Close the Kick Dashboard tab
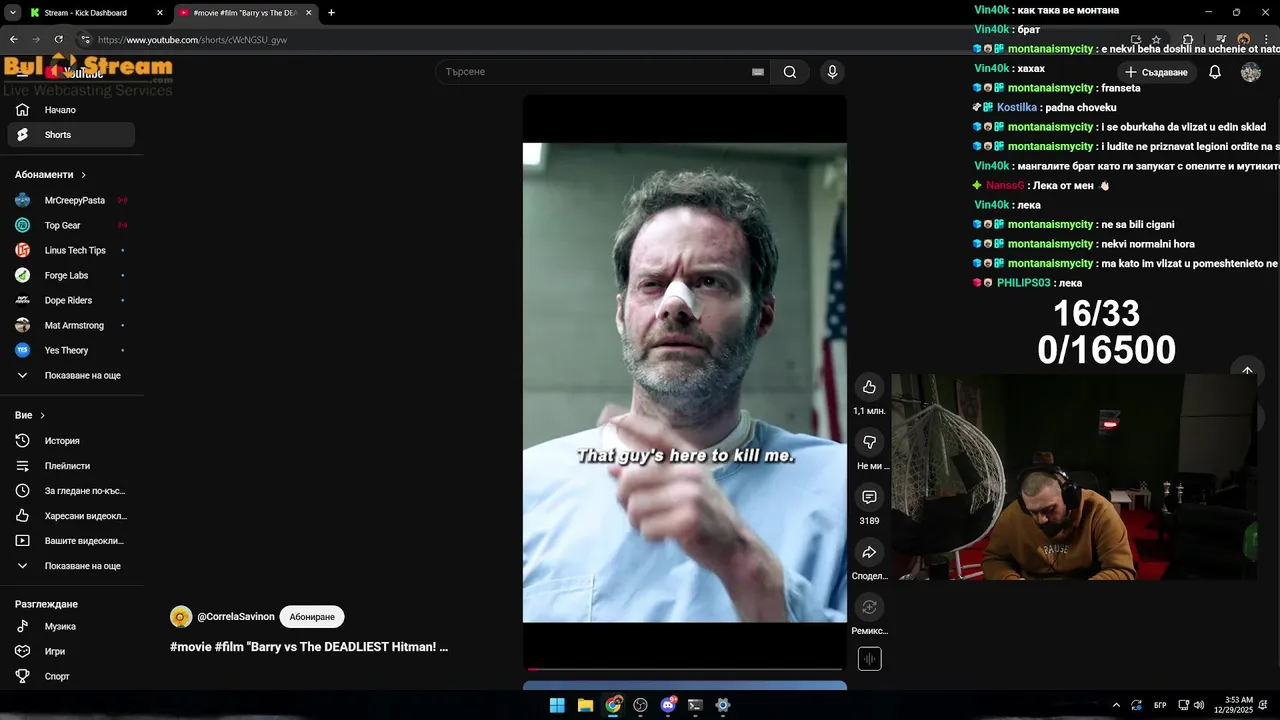The width and height of the screenshot is (1280, 720). click(159, 13)
